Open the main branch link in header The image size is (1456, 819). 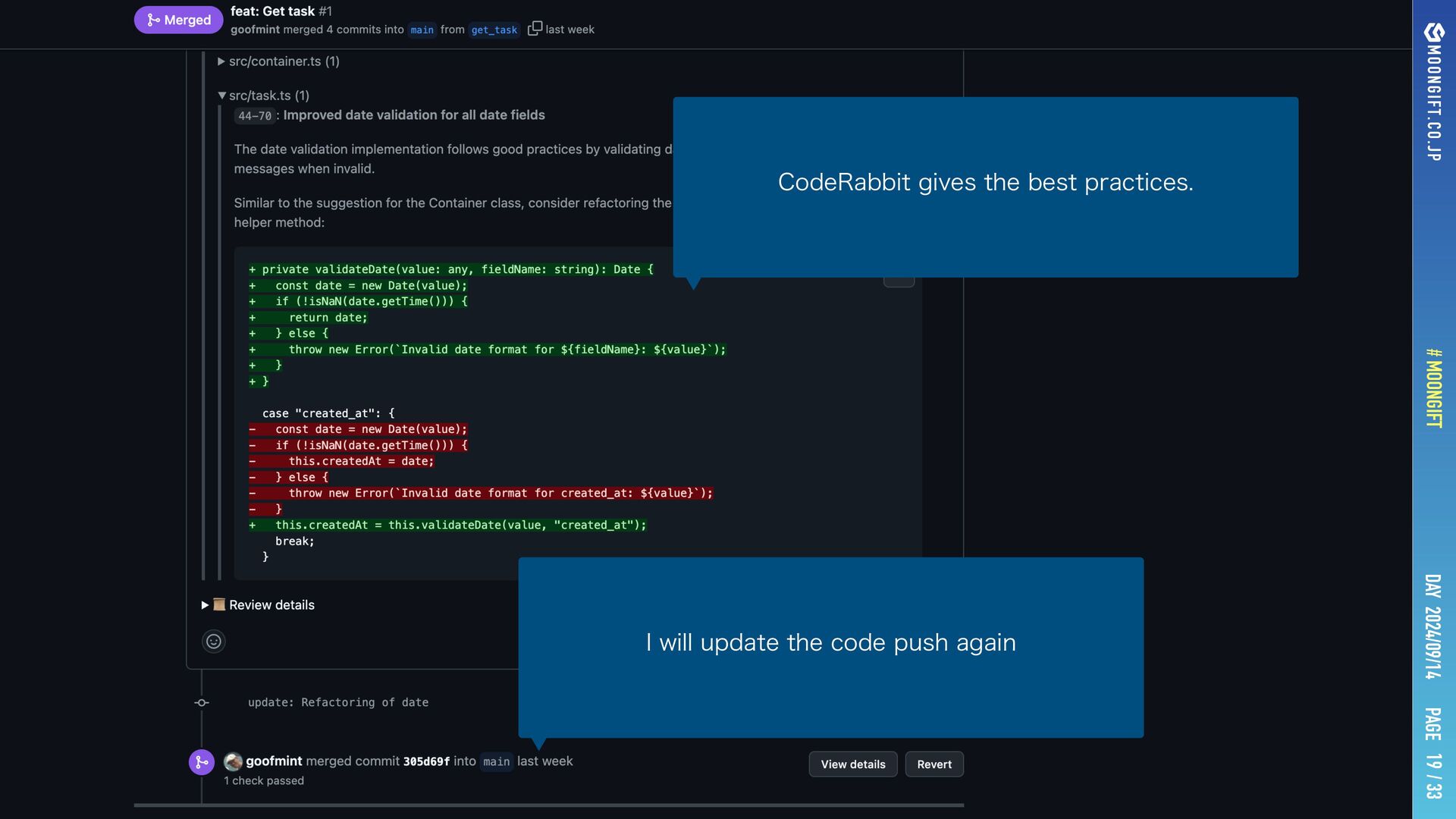click(x=422, y=30)
